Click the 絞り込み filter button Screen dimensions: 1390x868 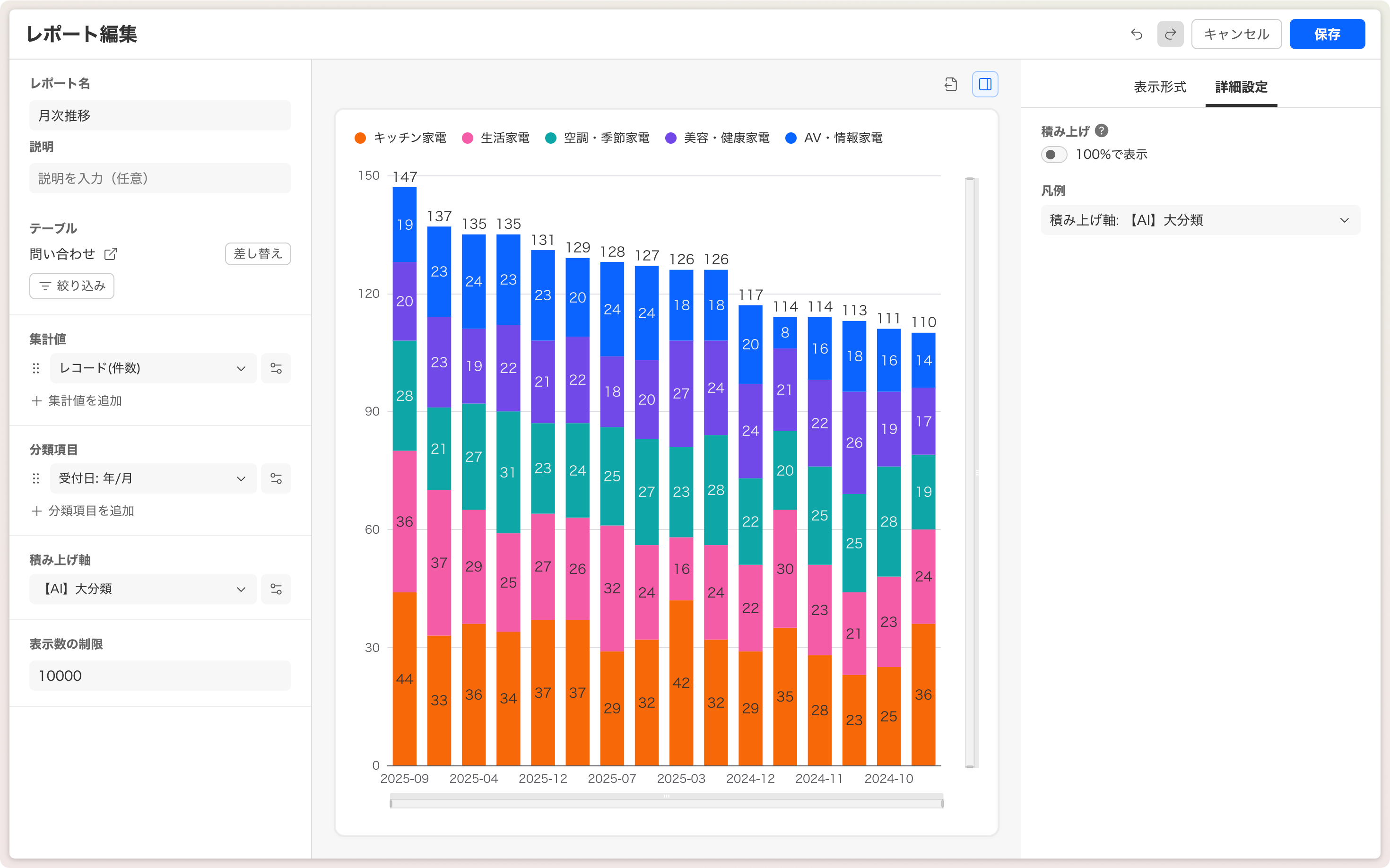tap(72, 286)
